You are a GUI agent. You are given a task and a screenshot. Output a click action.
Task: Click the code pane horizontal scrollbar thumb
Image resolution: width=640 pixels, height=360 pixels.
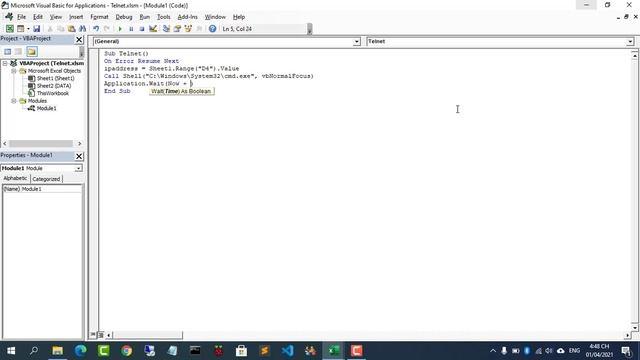coord(147,335)
